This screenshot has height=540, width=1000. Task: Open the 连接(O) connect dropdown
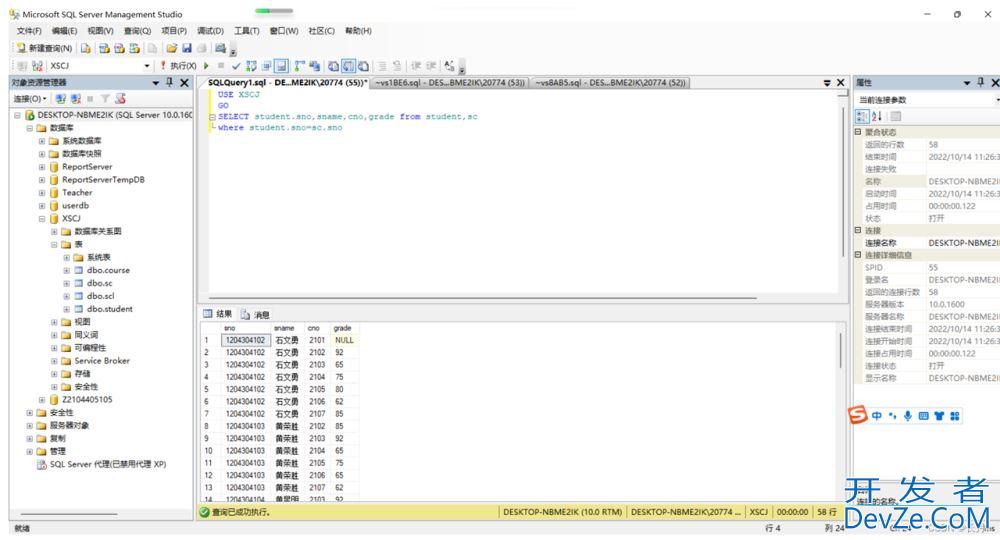point(30,99)
